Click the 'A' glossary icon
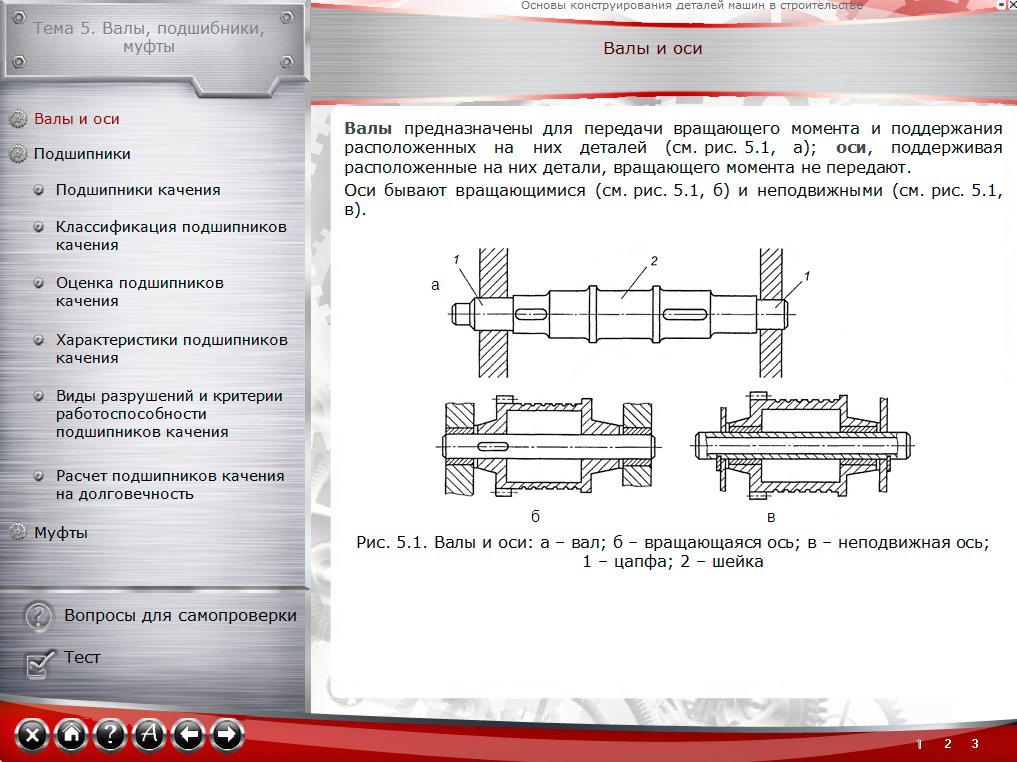 pos(149,736)
